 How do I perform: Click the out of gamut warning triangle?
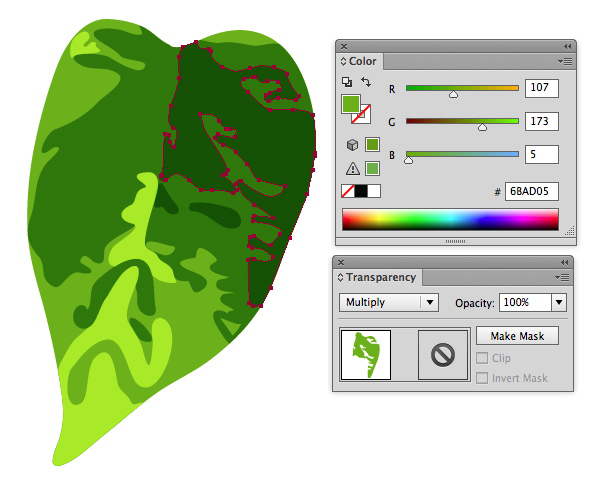tap(352, 168)
